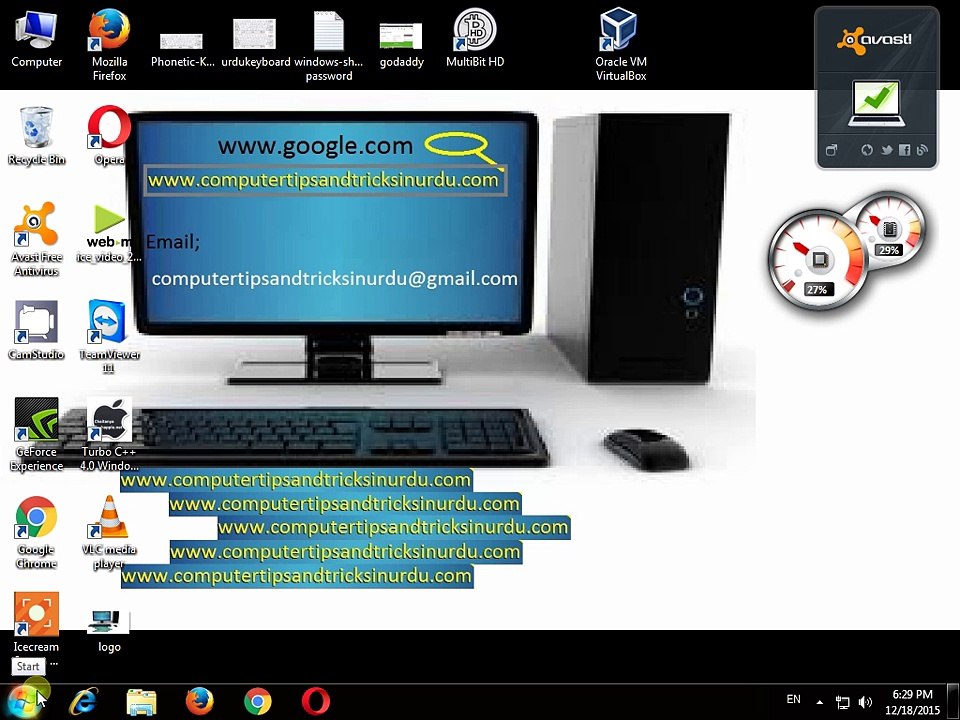Select the logo desktop file
The width and height of the screenshot is (960, 720).
109,631
